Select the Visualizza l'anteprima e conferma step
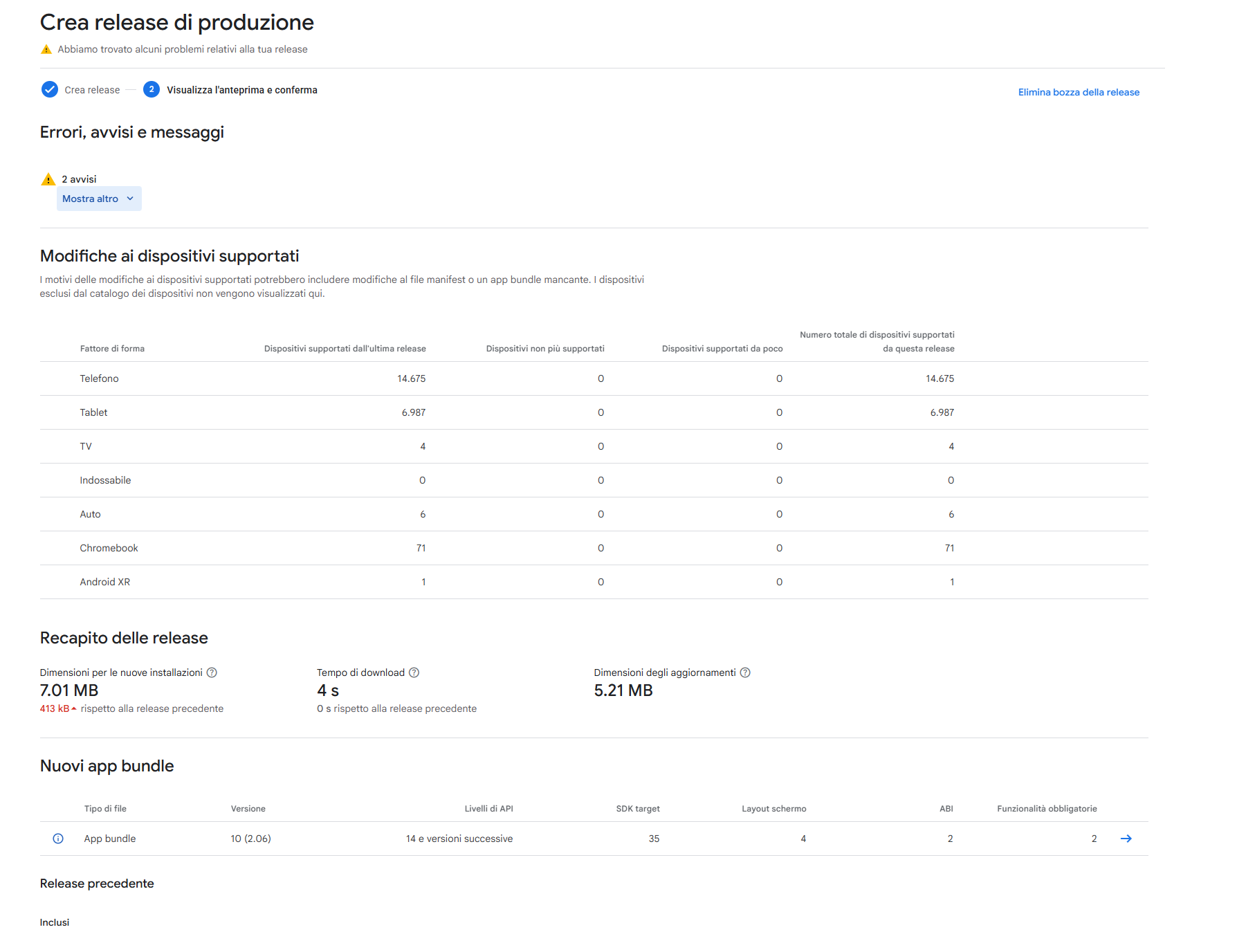Viewport: 1246px width, 952px height. 241,90
